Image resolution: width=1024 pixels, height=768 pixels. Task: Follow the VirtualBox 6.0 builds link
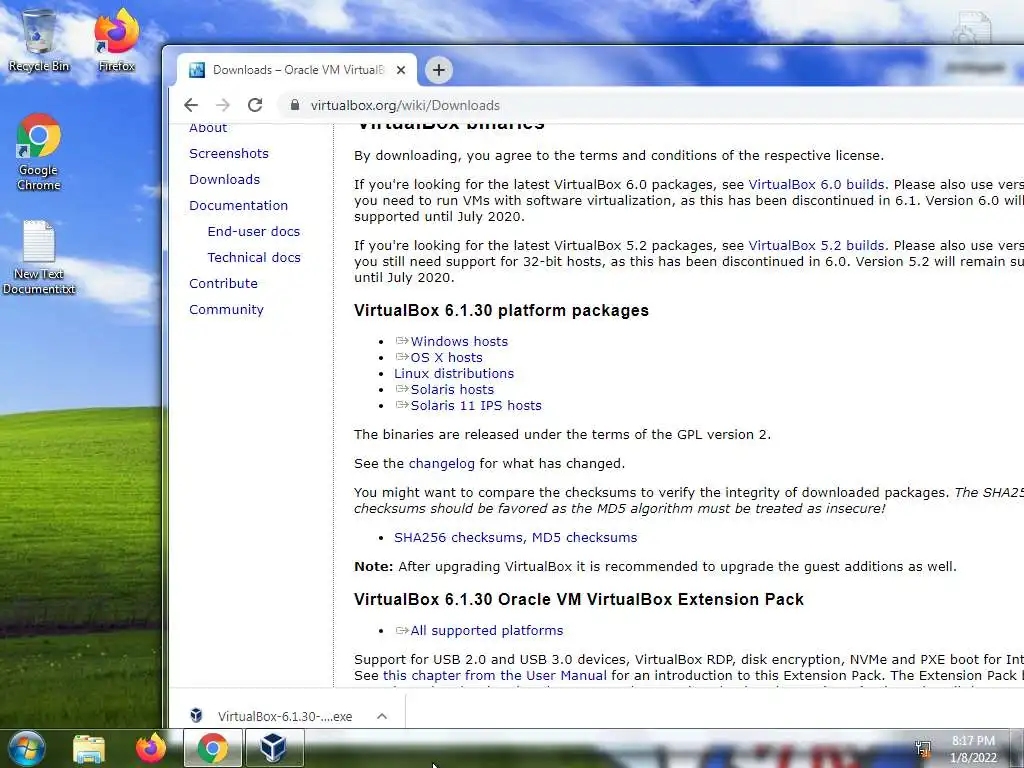[816, 185]
